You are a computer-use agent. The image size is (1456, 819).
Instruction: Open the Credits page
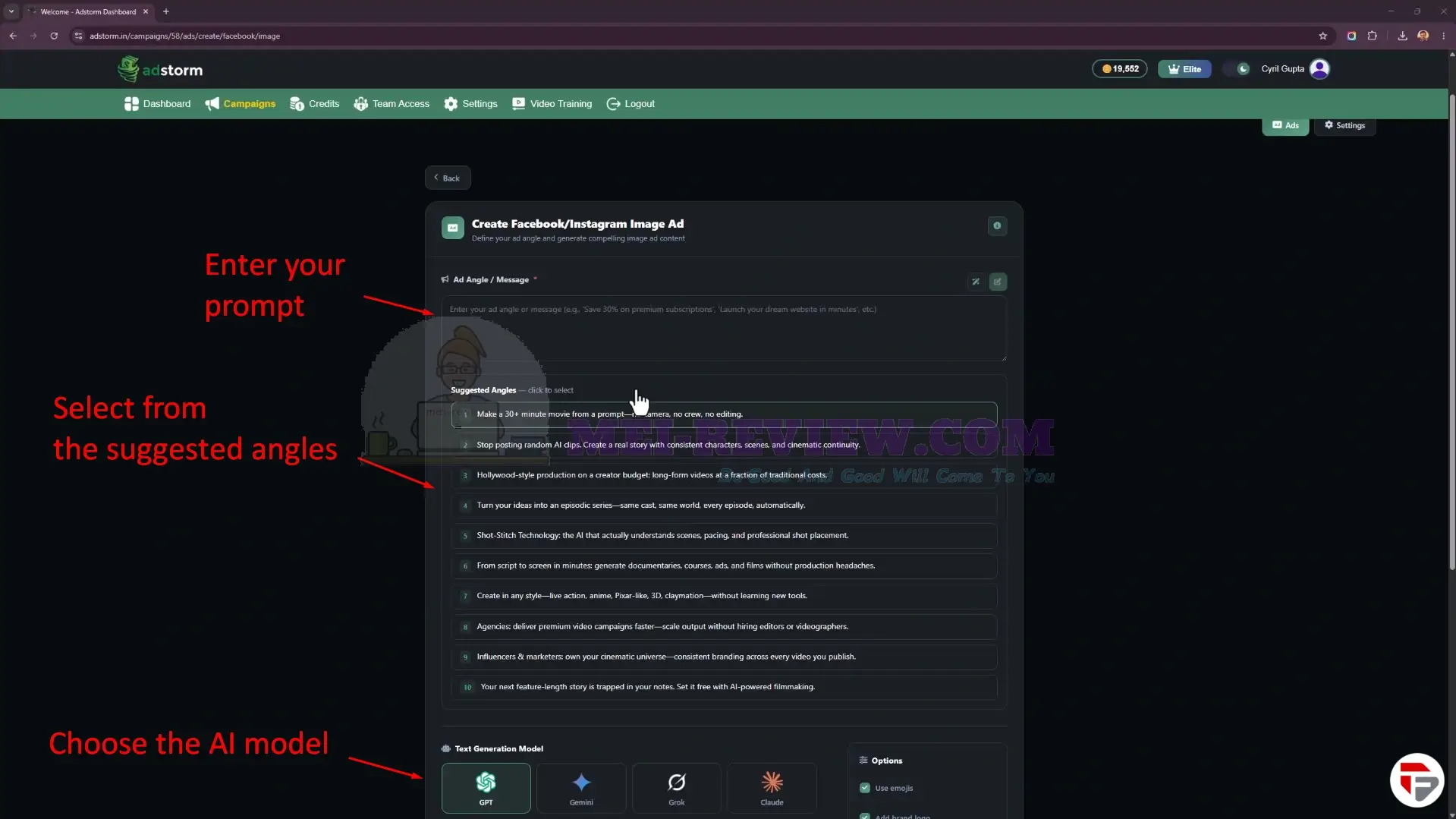[314, 104]
